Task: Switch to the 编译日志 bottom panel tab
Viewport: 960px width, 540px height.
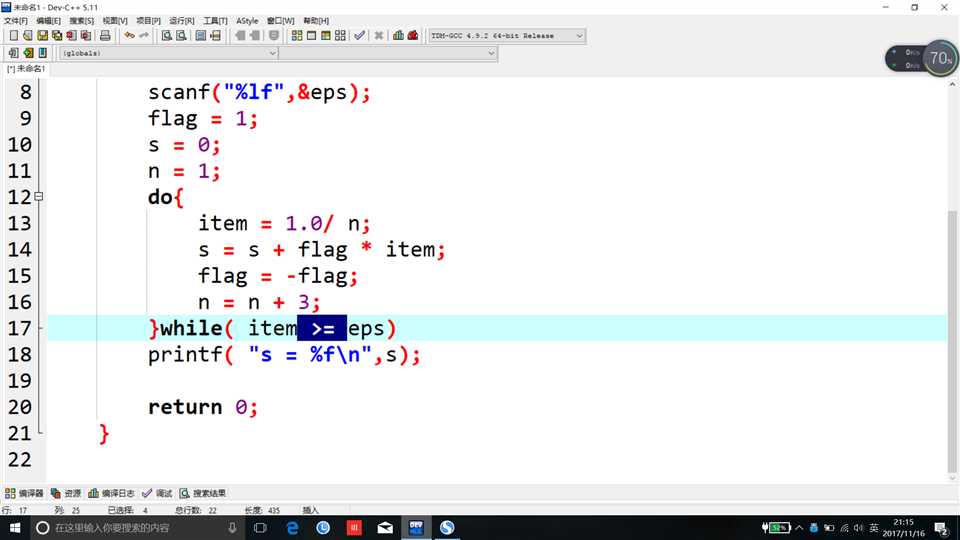Action: tap(111, 493)
